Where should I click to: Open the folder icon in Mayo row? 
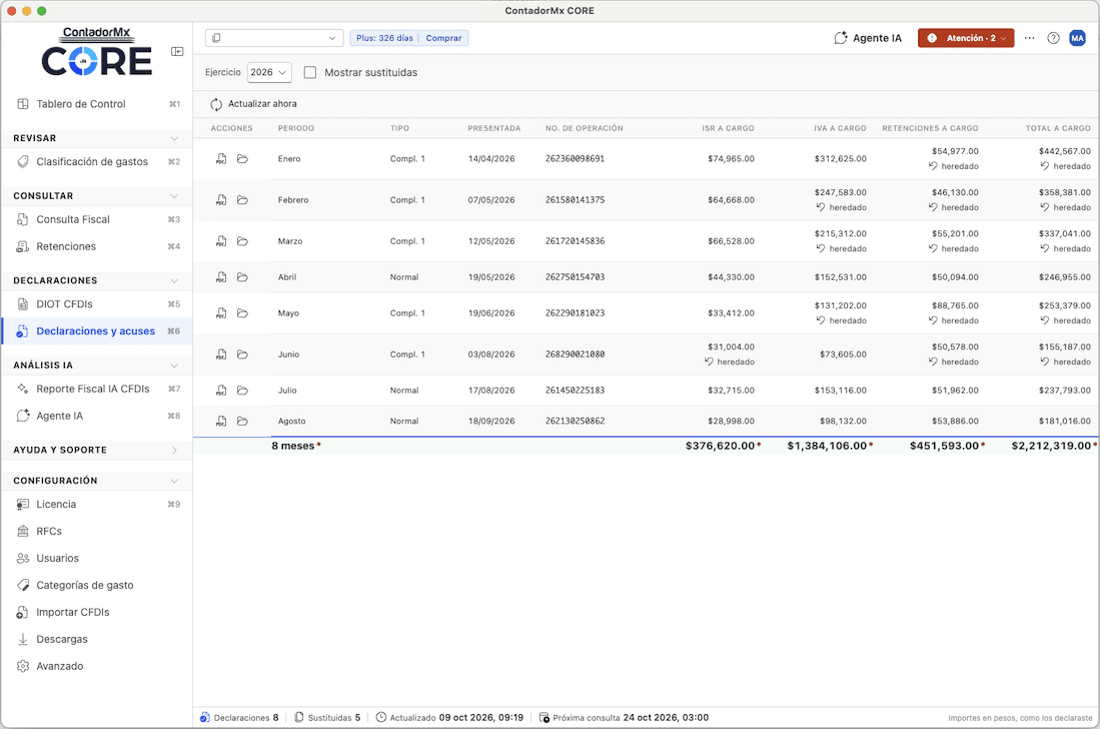(x=242, y=313)
